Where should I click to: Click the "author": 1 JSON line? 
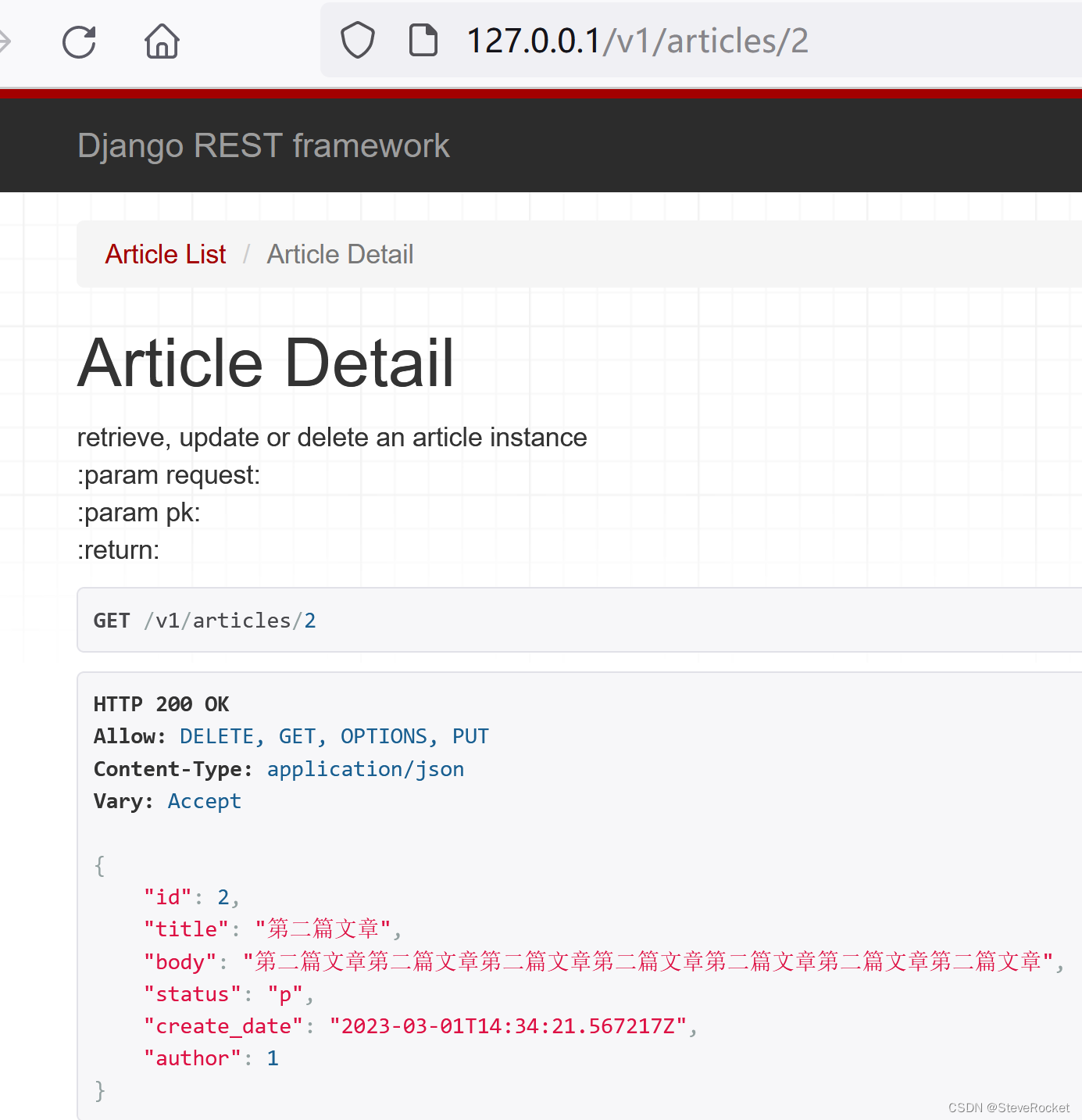[x=211, y=1058]
